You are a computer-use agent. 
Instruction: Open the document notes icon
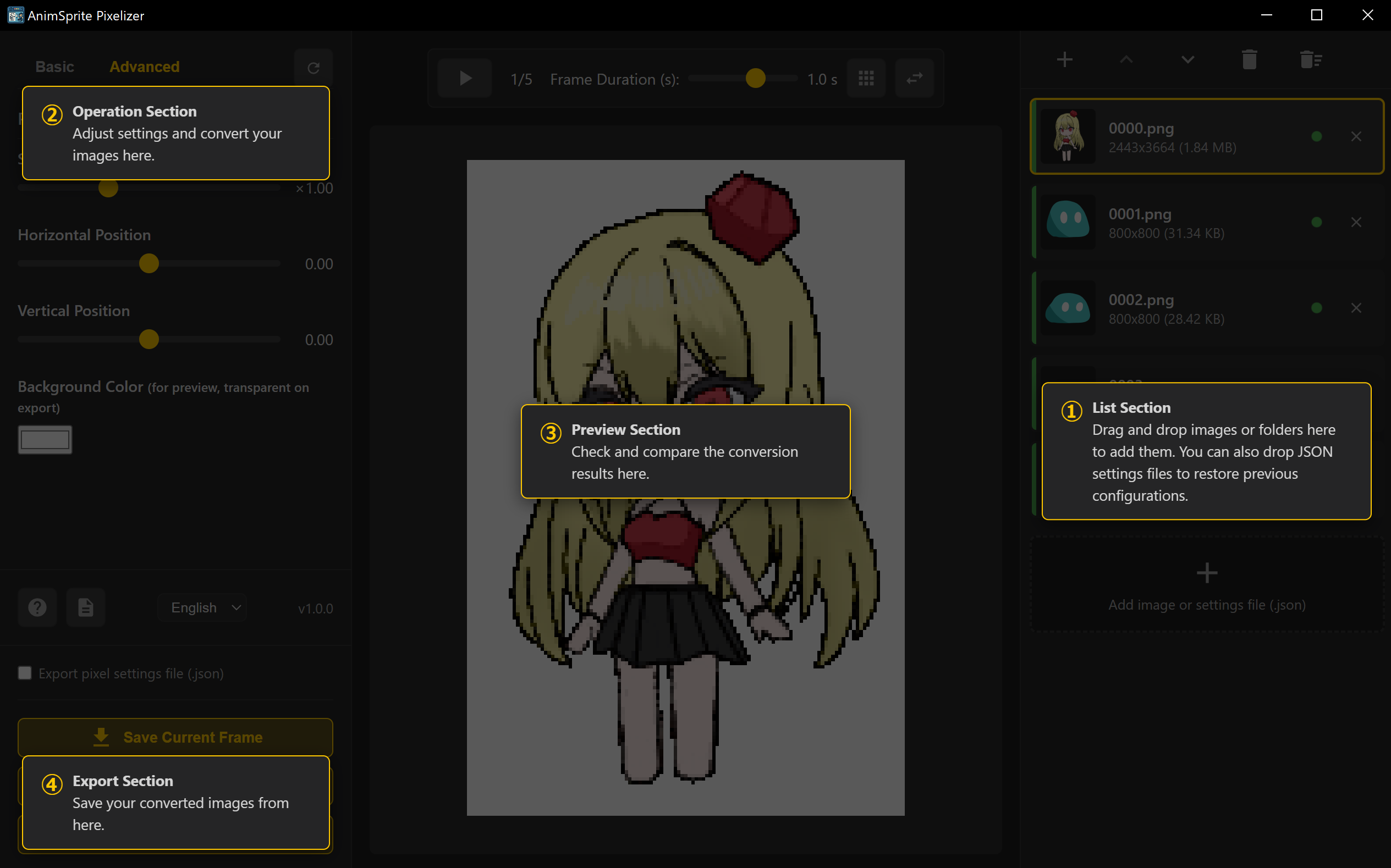tap(86, 607)
